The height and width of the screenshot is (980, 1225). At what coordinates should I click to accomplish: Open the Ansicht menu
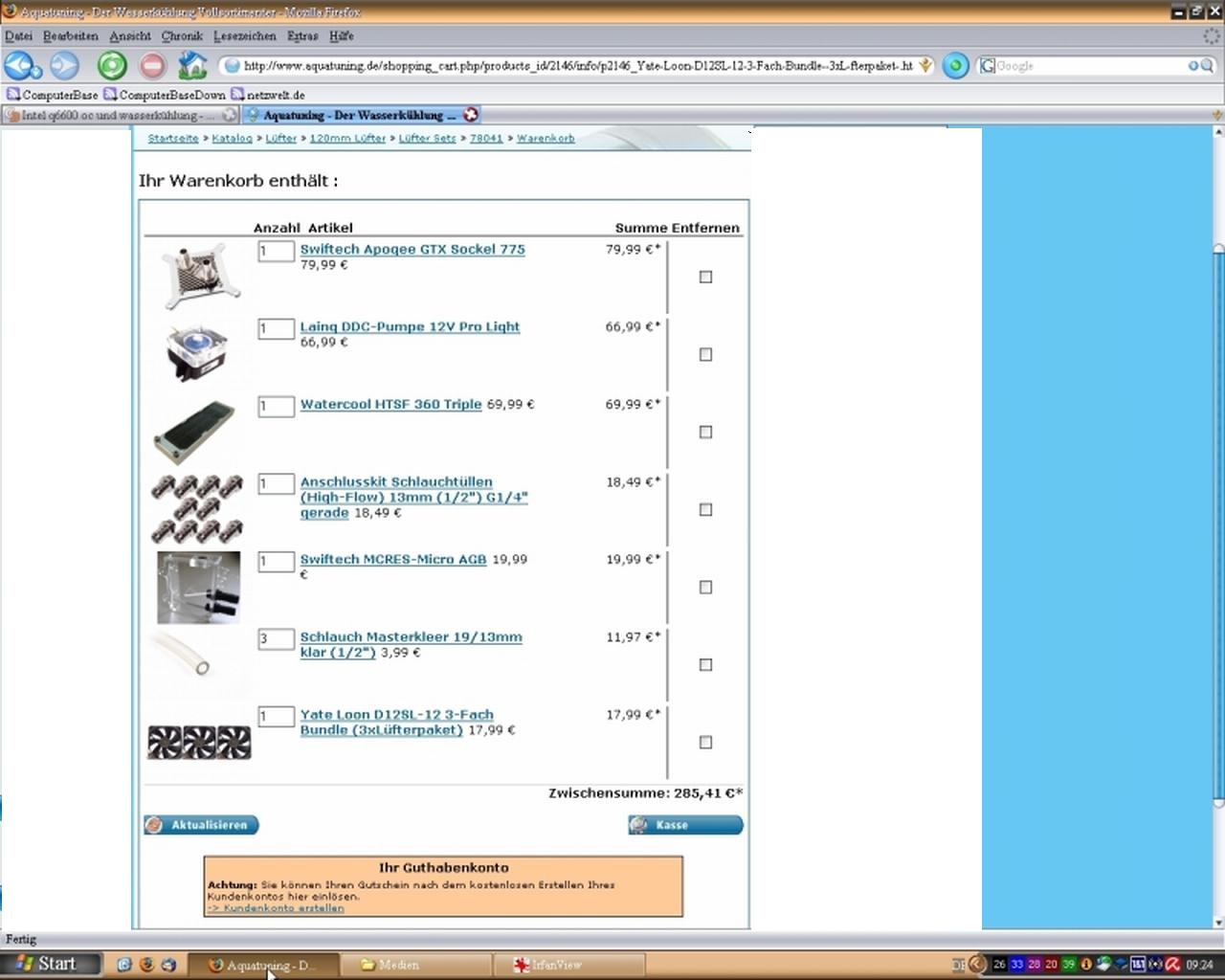point(130,35)
